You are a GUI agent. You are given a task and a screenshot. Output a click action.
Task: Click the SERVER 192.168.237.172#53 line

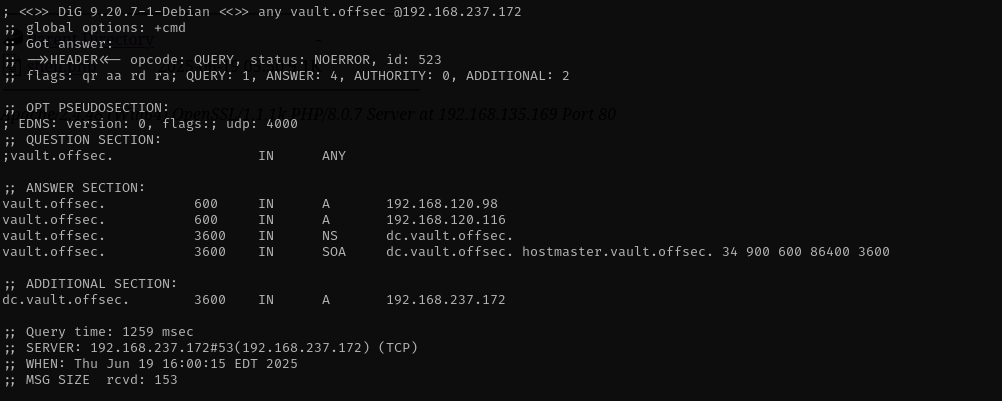pos(210,348)
